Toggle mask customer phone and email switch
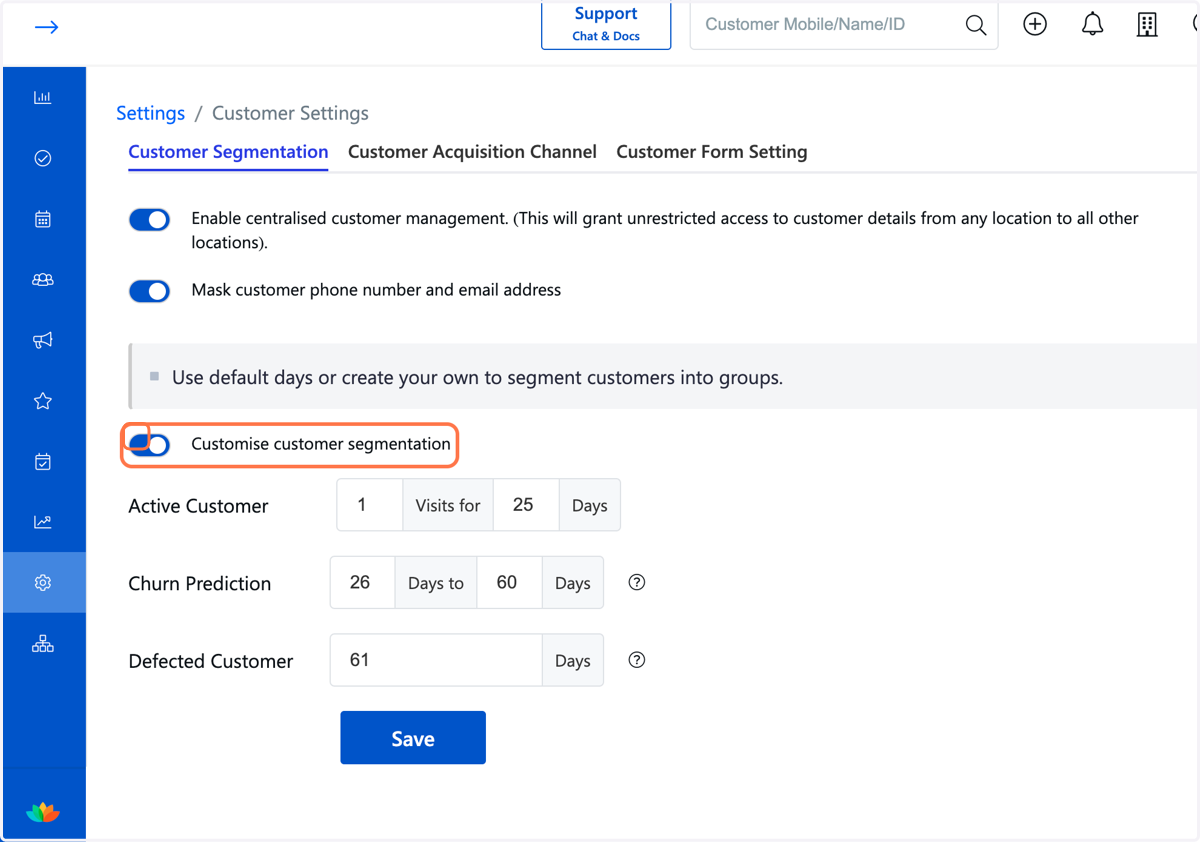This screenshot has height=842, width=1200. tap(150, 291)
